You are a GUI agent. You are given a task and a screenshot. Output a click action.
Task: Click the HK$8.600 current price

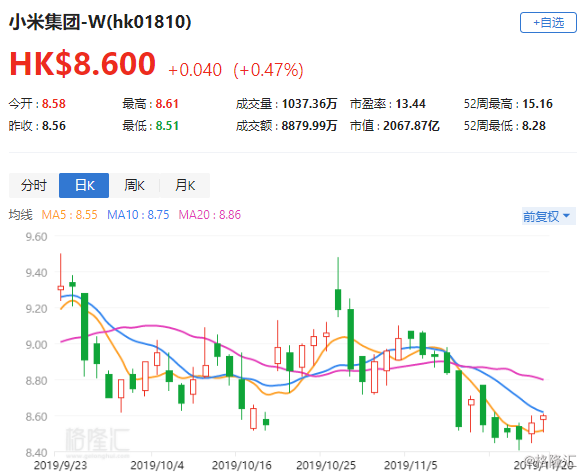[x=82, y=64]
